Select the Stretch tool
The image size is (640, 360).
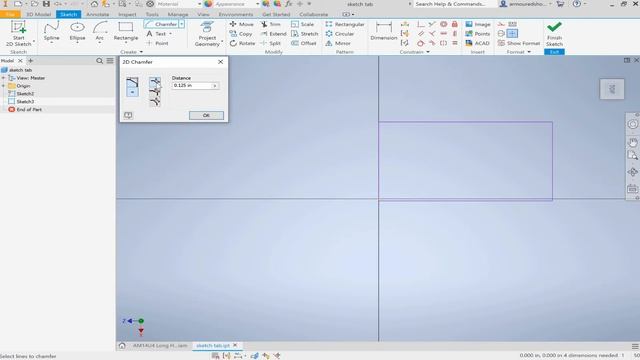304,34
